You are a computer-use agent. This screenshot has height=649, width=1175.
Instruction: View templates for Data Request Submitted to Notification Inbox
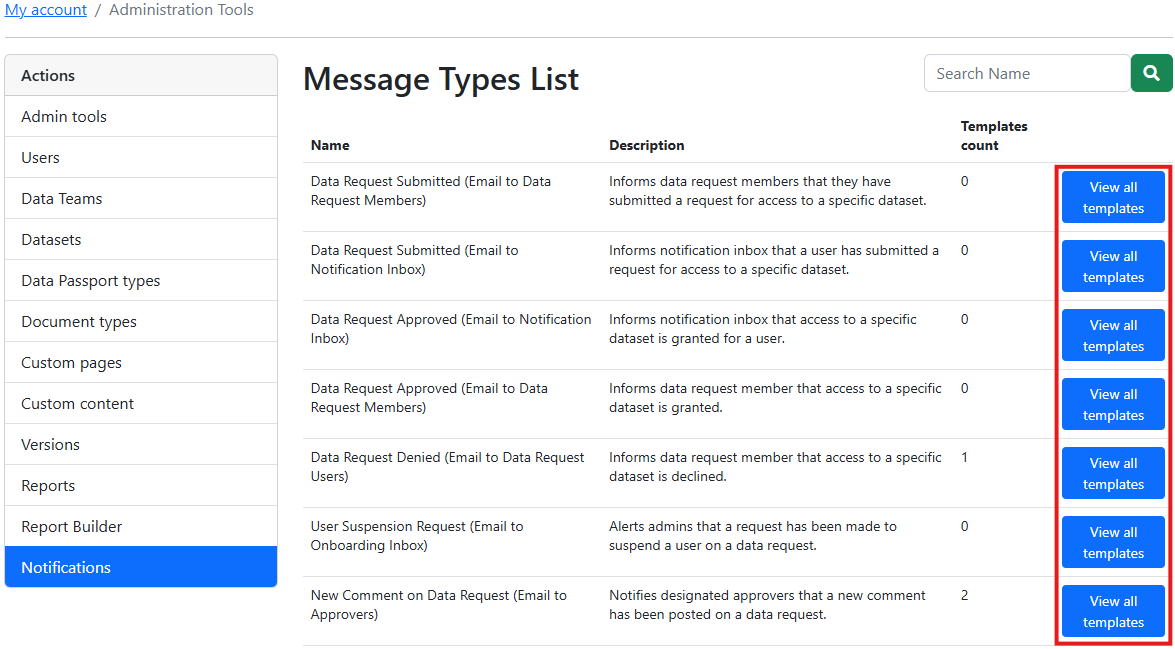coord(1113,266)
